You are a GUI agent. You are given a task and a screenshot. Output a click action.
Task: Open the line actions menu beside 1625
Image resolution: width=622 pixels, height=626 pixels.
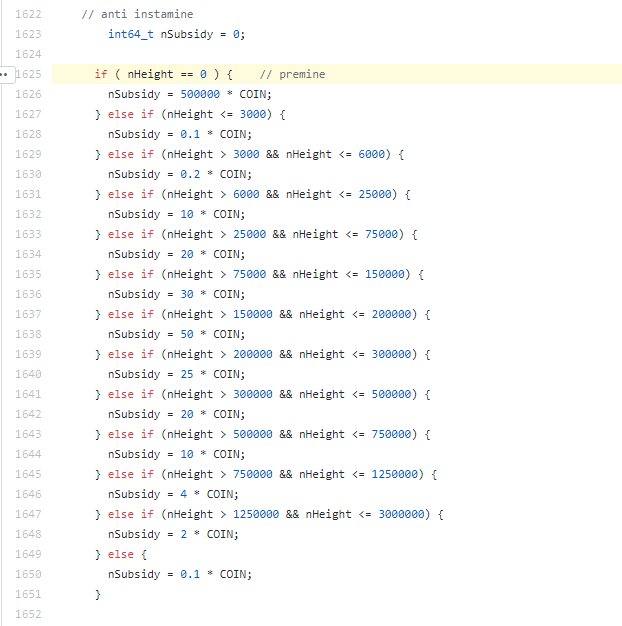7,75
